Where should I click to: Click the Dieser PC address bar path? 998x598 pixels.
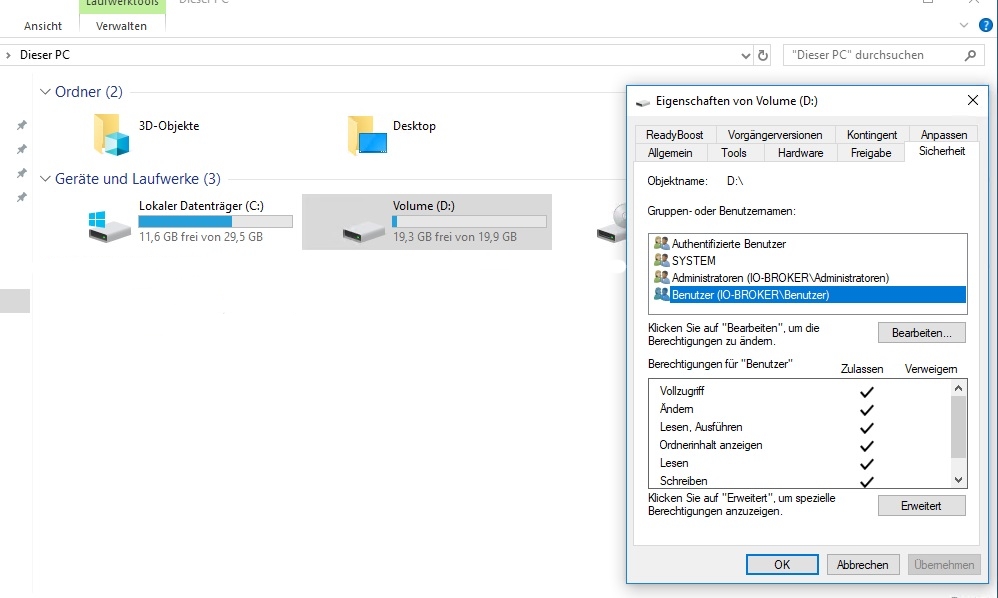45,55
